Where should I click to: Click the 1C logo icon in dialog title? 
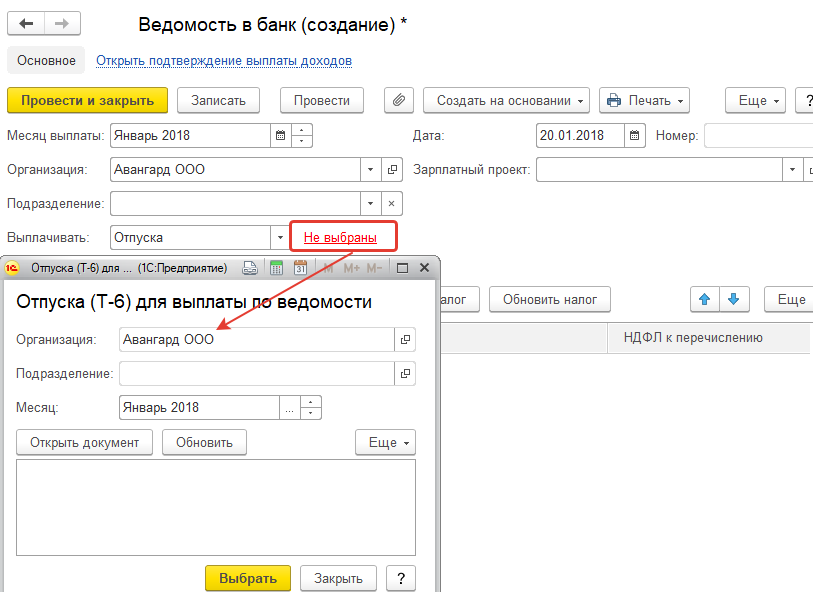point(12,268)
